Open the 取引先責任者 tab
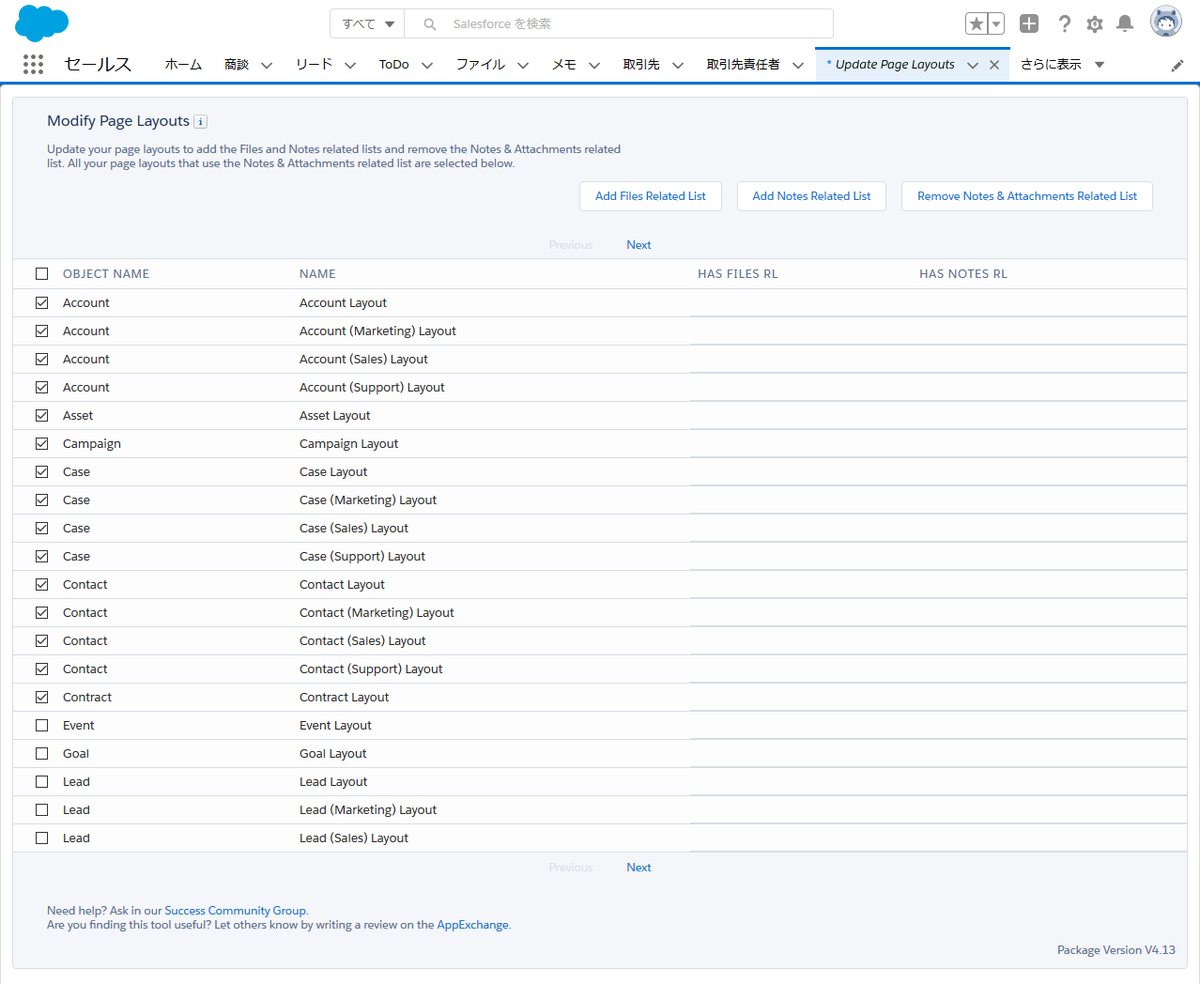 point(743,64)
